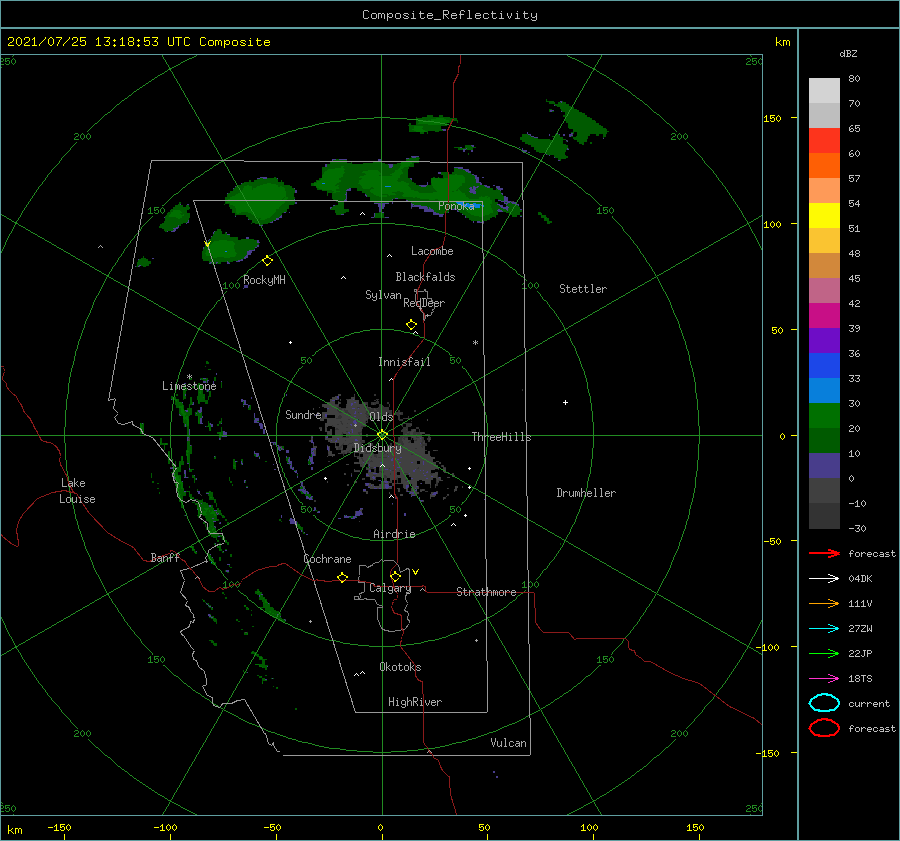Click the yellow diamond marker above Calgary
The width and height of the screenshot is (900, 841).
395,576
